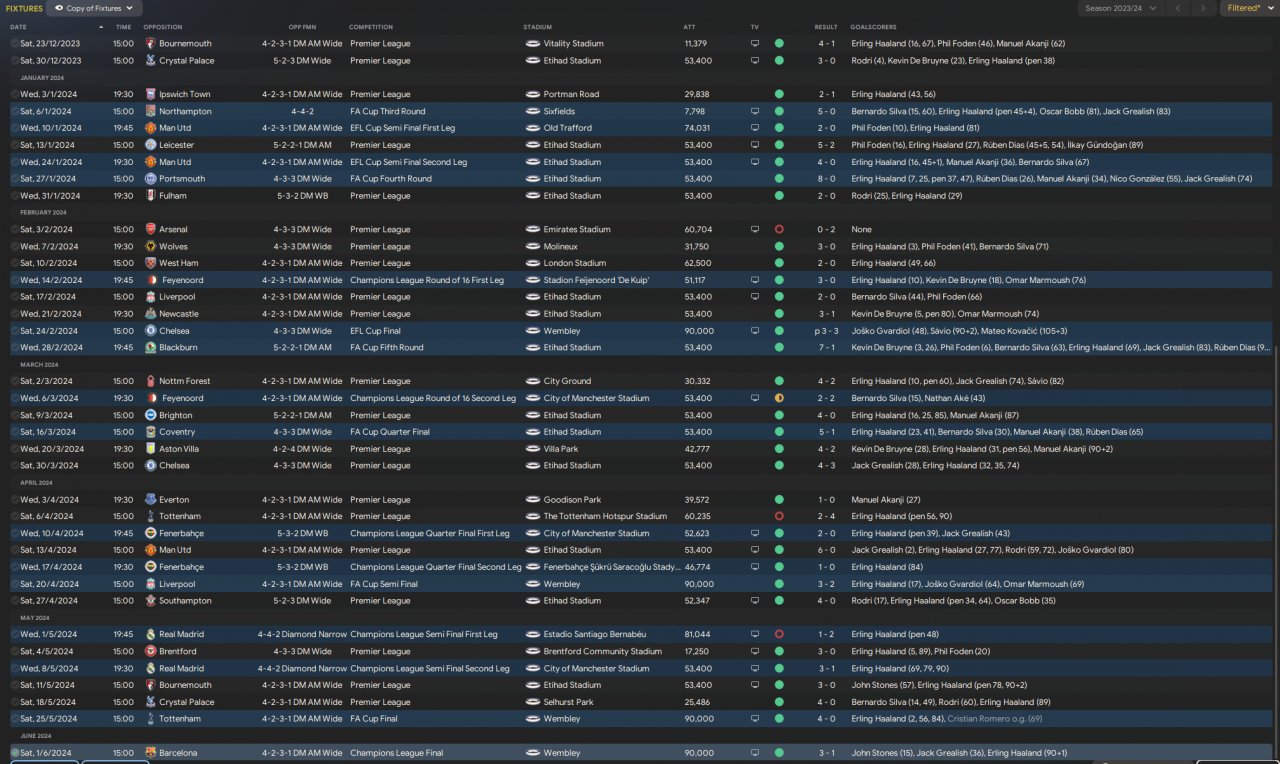The image size is (1280, 764).
Task: Sort fixtures by the Date column header
Action: 18,27
